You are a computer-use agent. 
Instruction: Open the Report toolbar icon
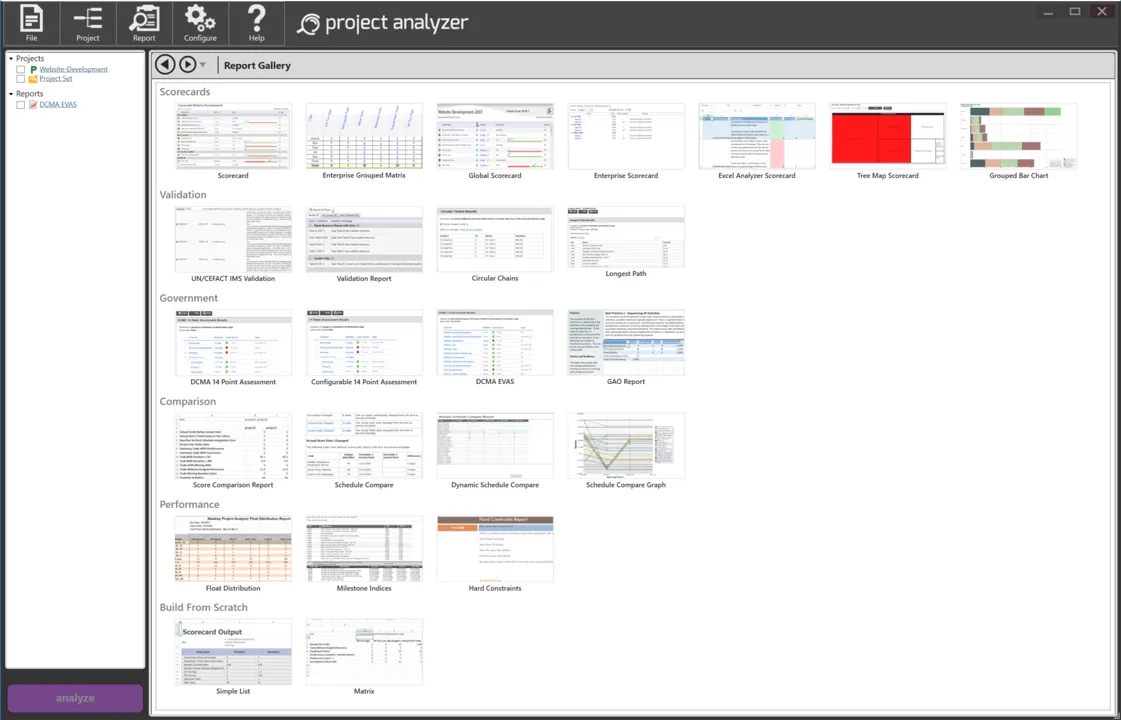[144, 24]
